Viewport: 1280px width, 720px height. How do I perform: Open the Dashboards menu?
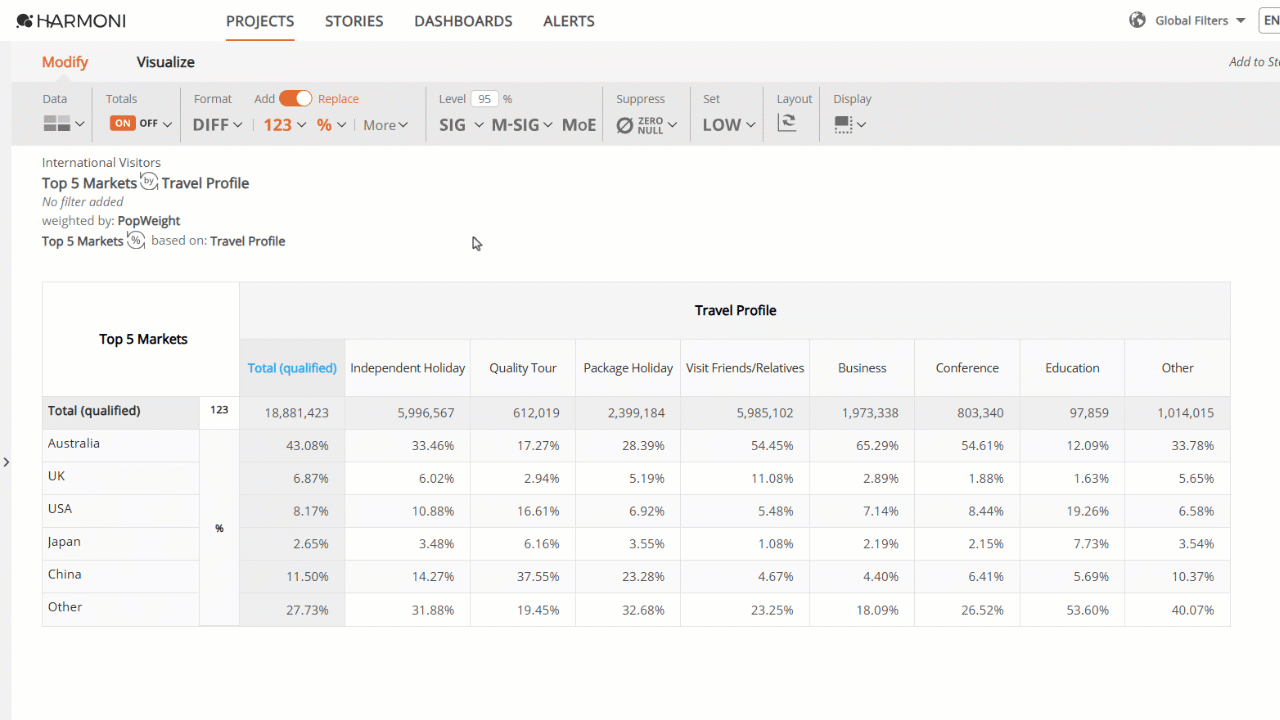[463, 21]
